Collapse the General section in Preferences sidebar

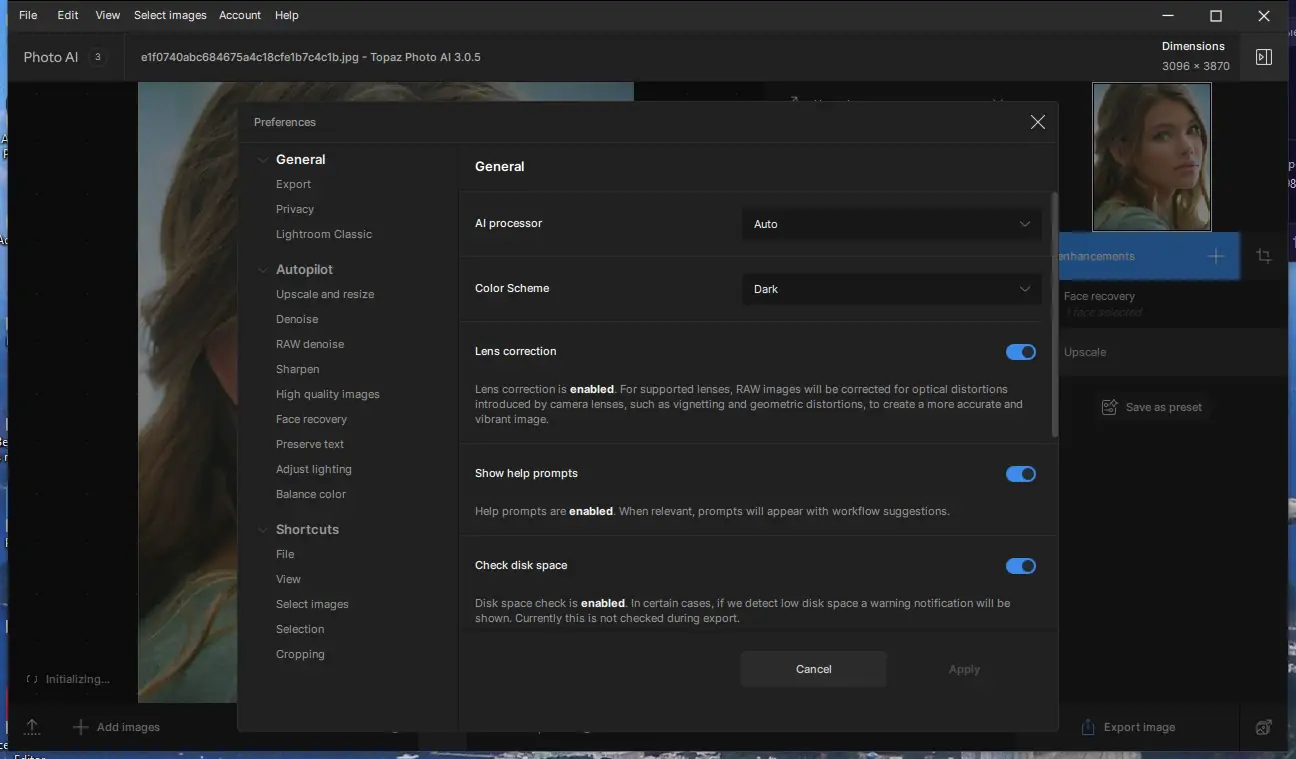coord(263,160)
